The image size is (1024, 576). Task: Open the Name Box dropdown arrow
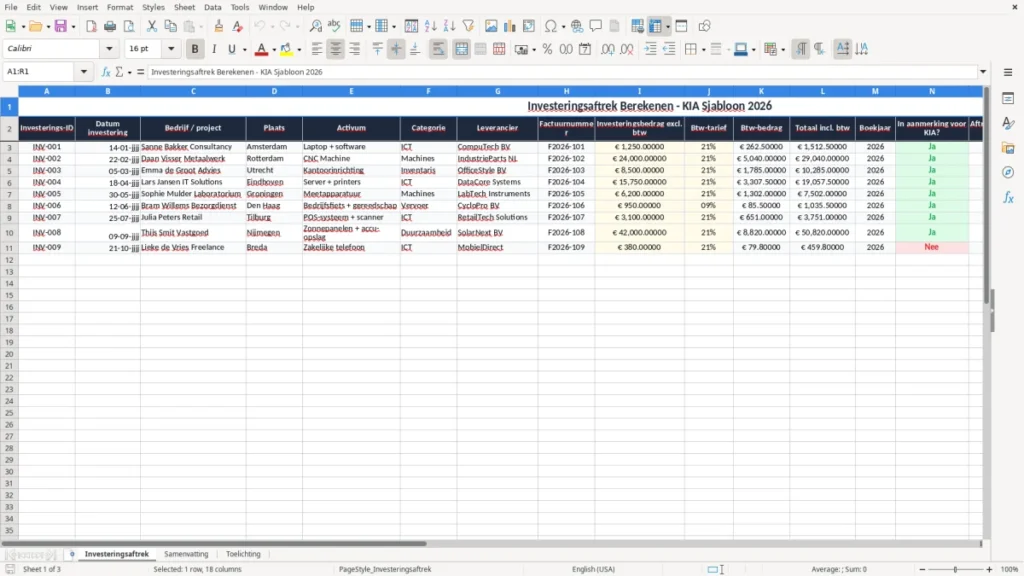click(84, 72)
